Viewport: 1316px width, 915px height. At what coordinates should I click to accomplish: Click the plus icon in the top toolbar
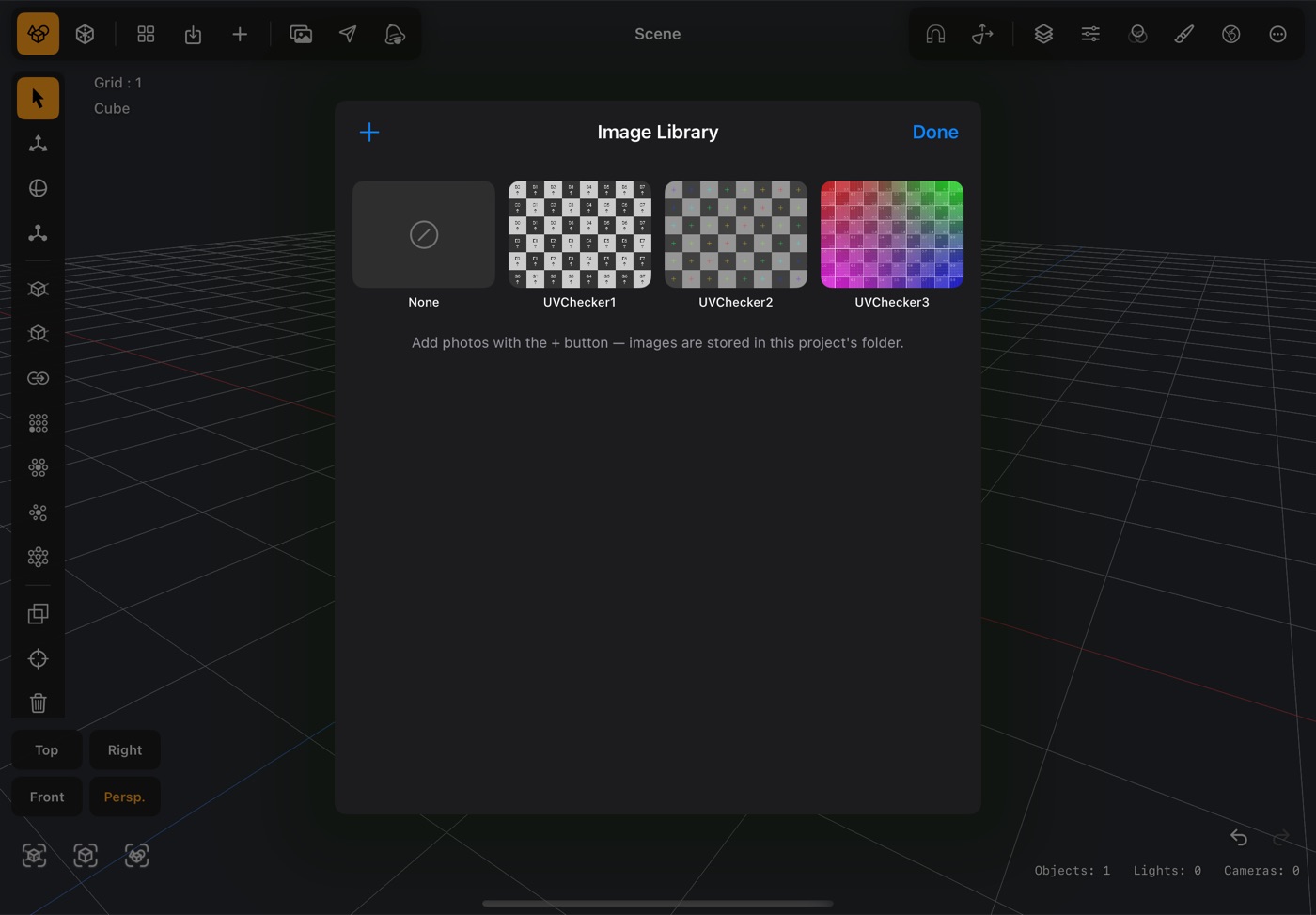click(240, 34)
